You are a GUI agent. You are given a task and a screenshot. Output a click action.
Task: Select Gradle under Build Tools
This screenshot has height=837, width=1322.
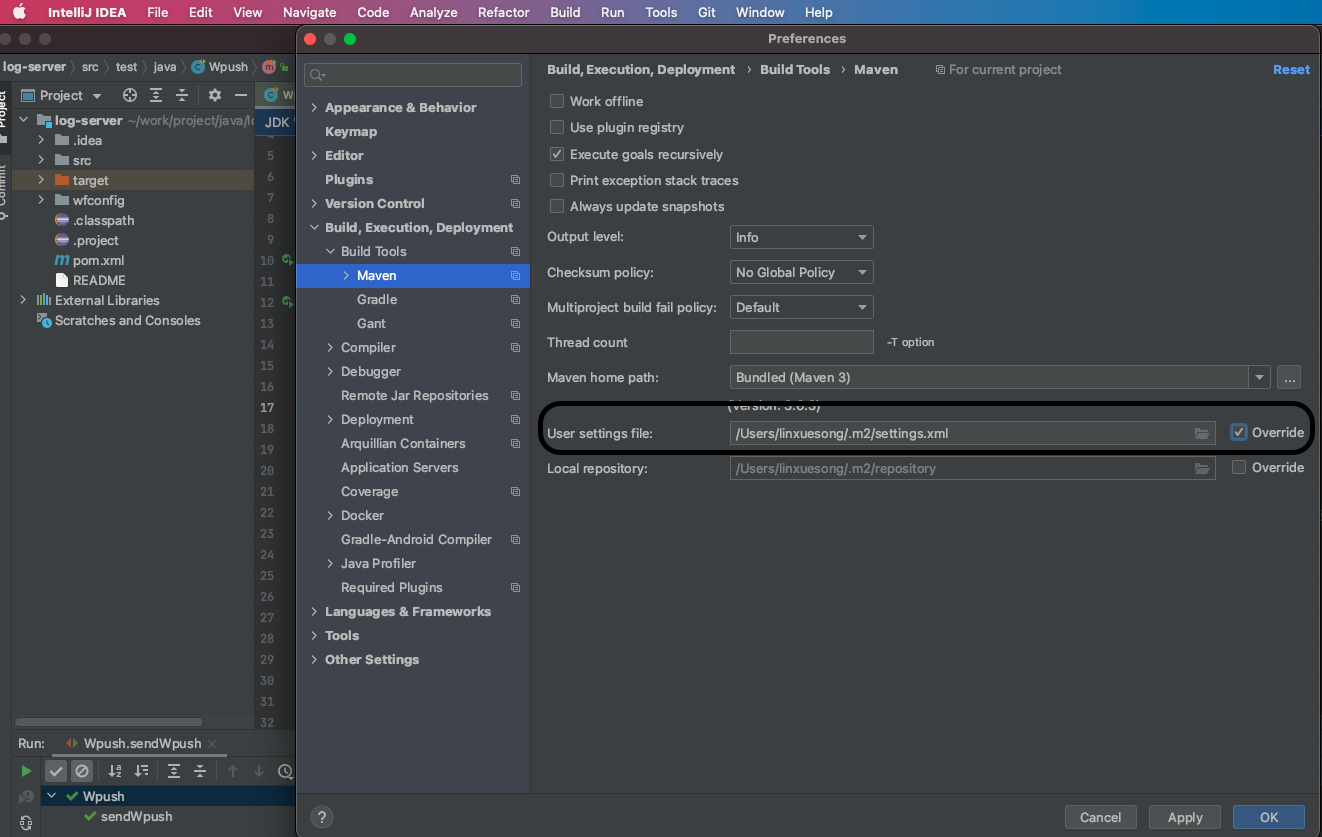[377, 299]
